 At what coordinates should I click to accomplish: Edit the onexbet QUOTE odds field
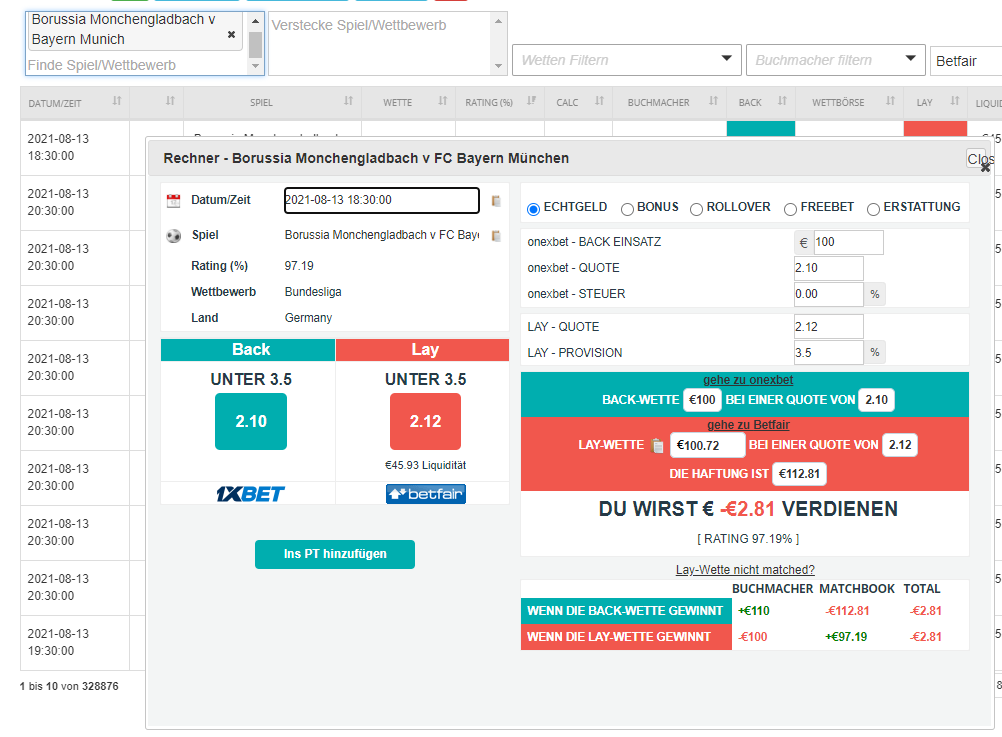coord(828,268)
